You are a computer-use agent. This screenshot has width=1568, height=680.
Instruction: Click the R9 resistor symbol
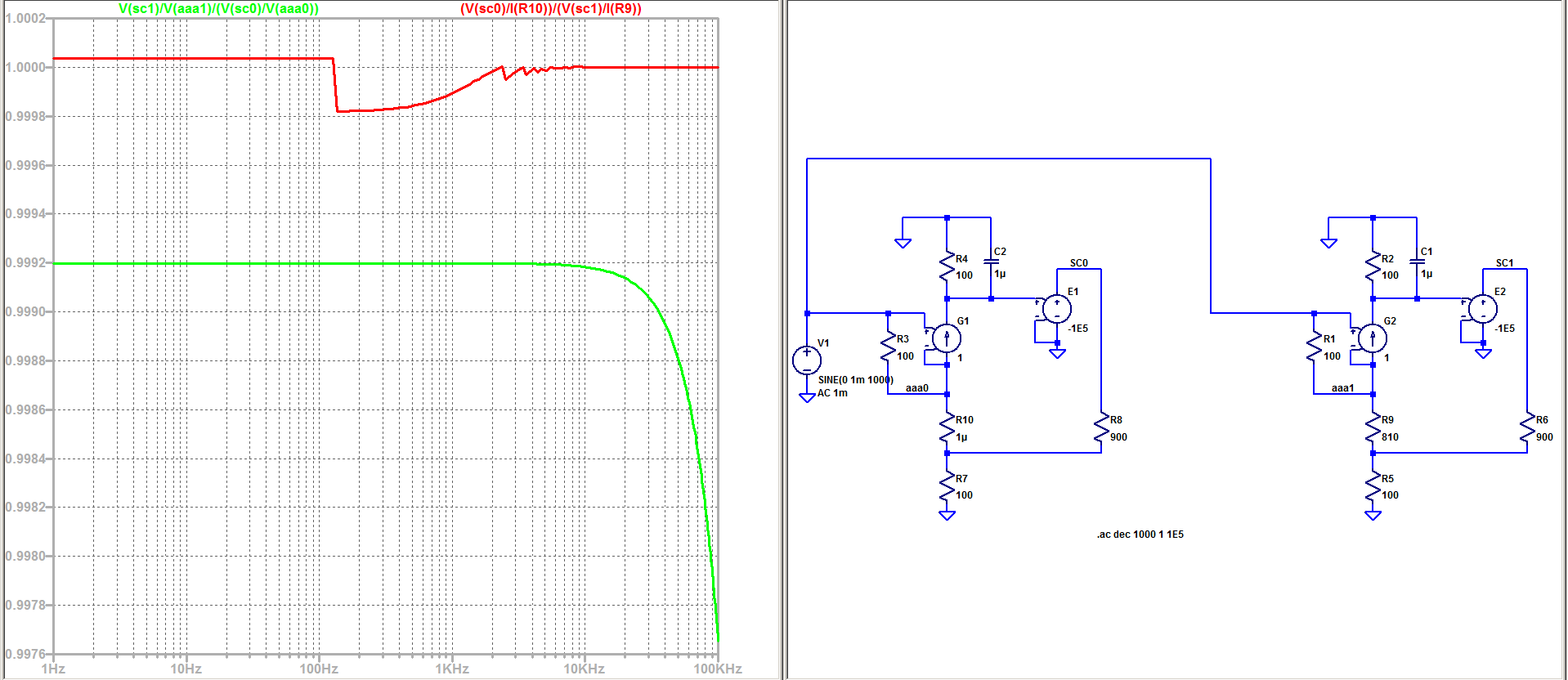pos(1373,428)
